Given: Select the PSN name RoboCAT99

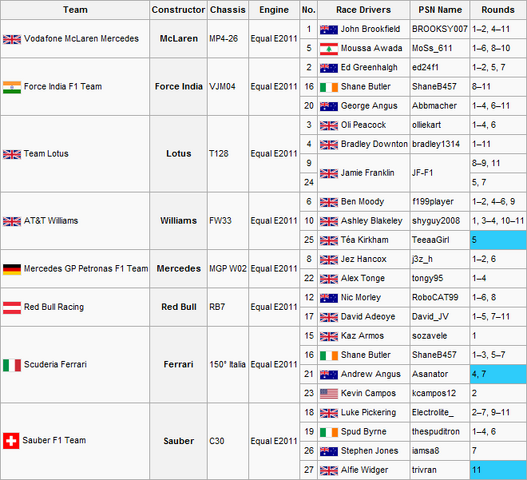Looking at the screenshot, I should (x=435, y=297).
